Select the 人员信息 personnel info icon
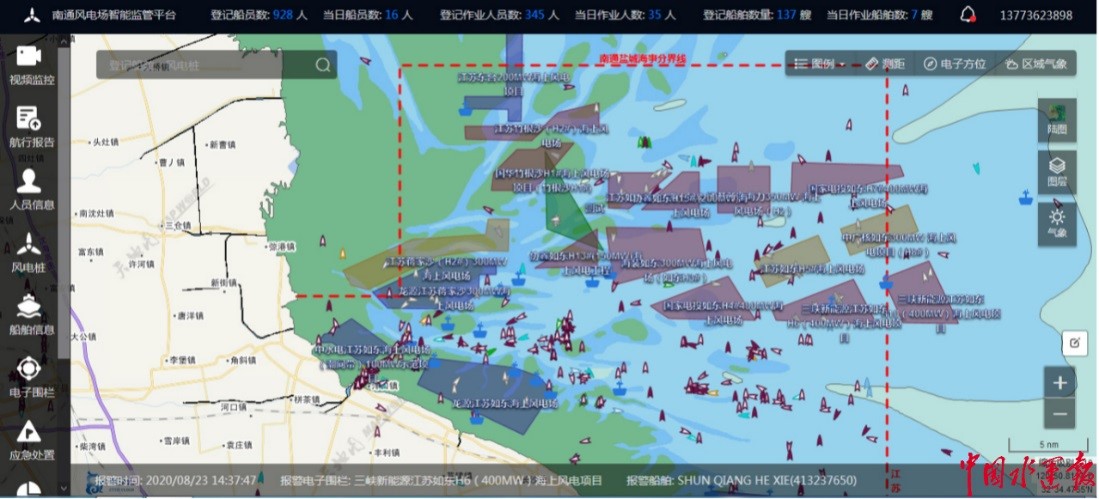The image size is (1099, 499). pos(30,190)
